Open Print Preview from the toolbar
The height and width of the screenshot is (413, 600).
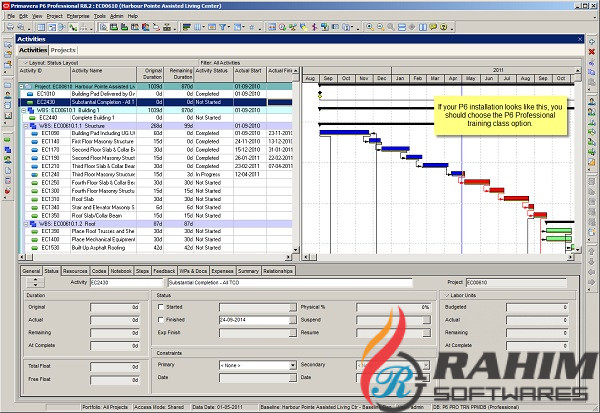(21, 27)
